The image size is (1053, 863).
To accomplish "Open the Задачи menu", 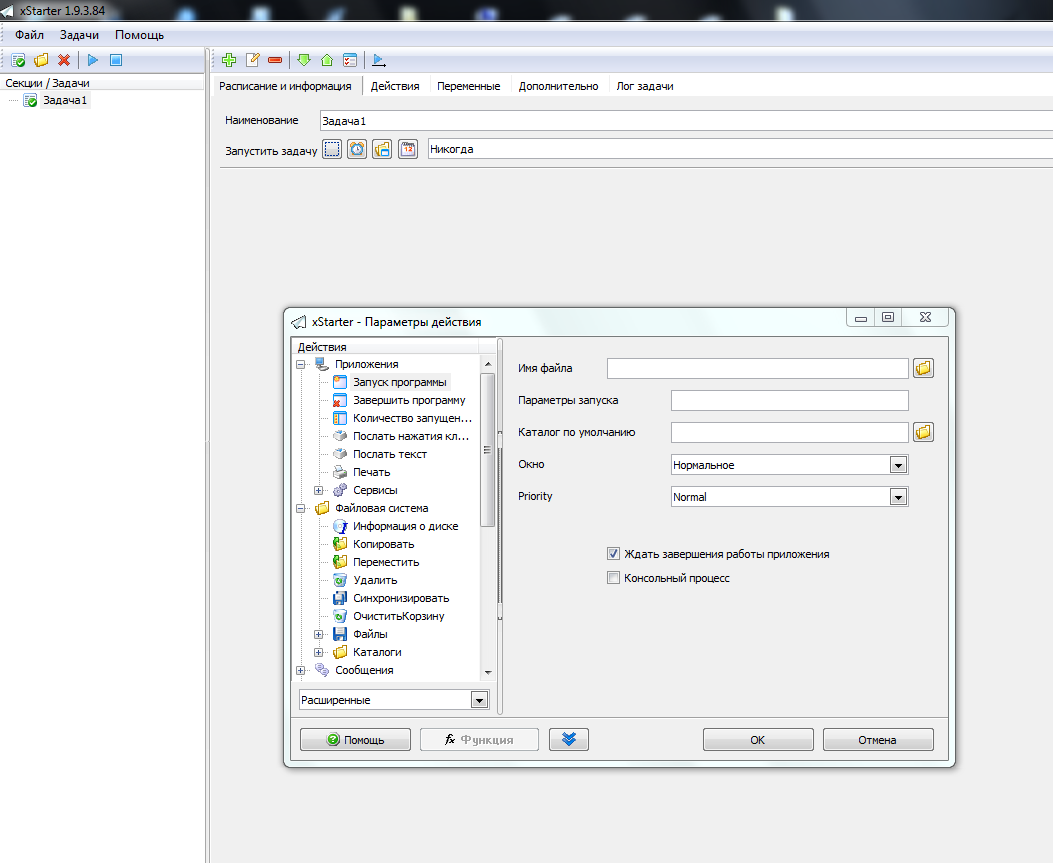I will (x=79, y=35).
